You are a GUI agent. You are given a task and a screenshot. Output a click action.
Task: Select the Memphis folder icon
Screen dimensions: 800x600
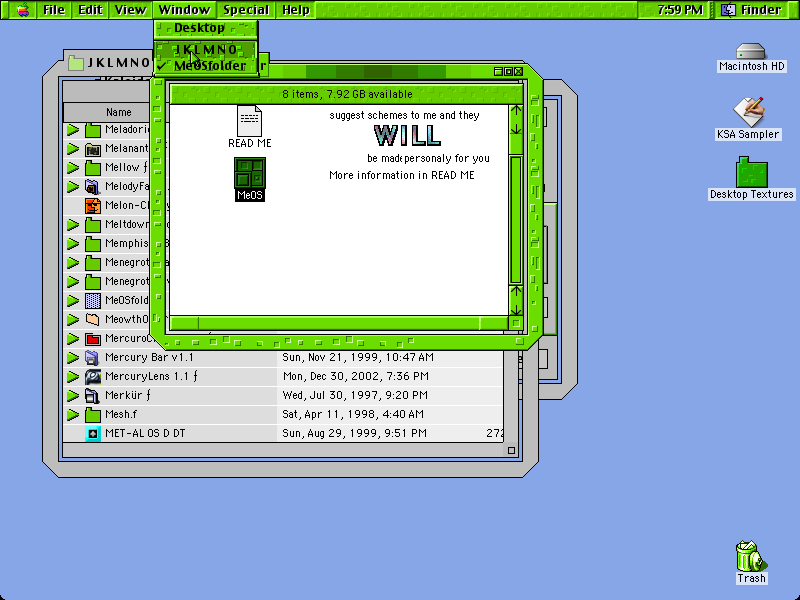[x=93, y=244]
